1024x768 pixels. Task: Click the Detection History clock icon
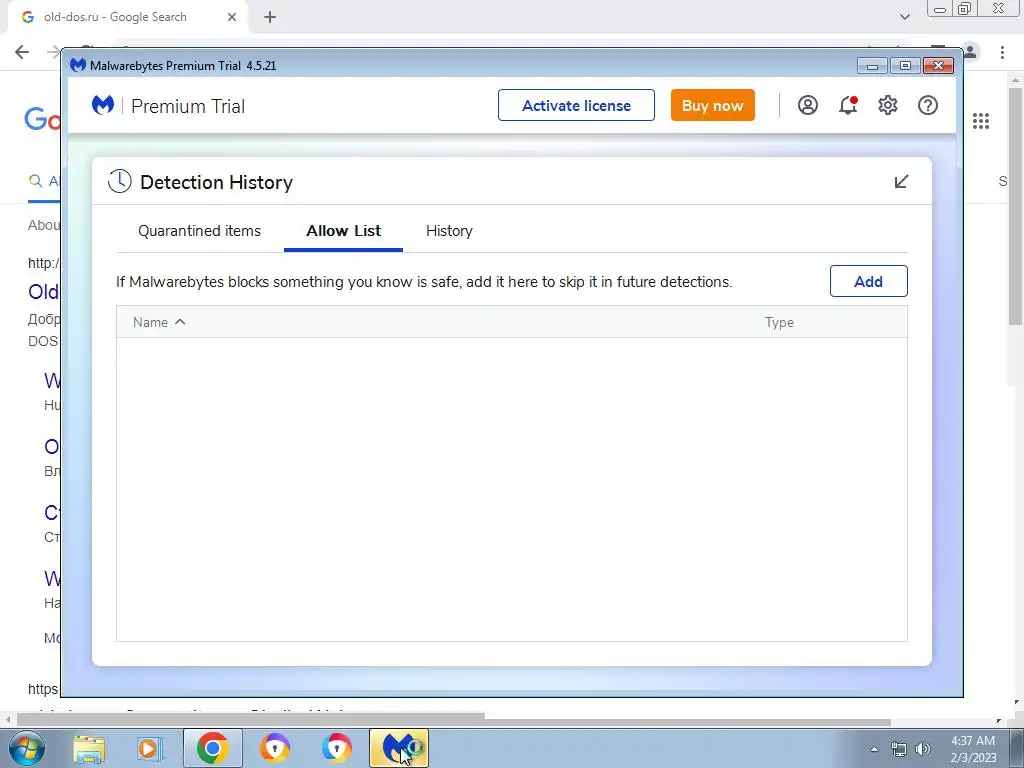pos(120,182)
